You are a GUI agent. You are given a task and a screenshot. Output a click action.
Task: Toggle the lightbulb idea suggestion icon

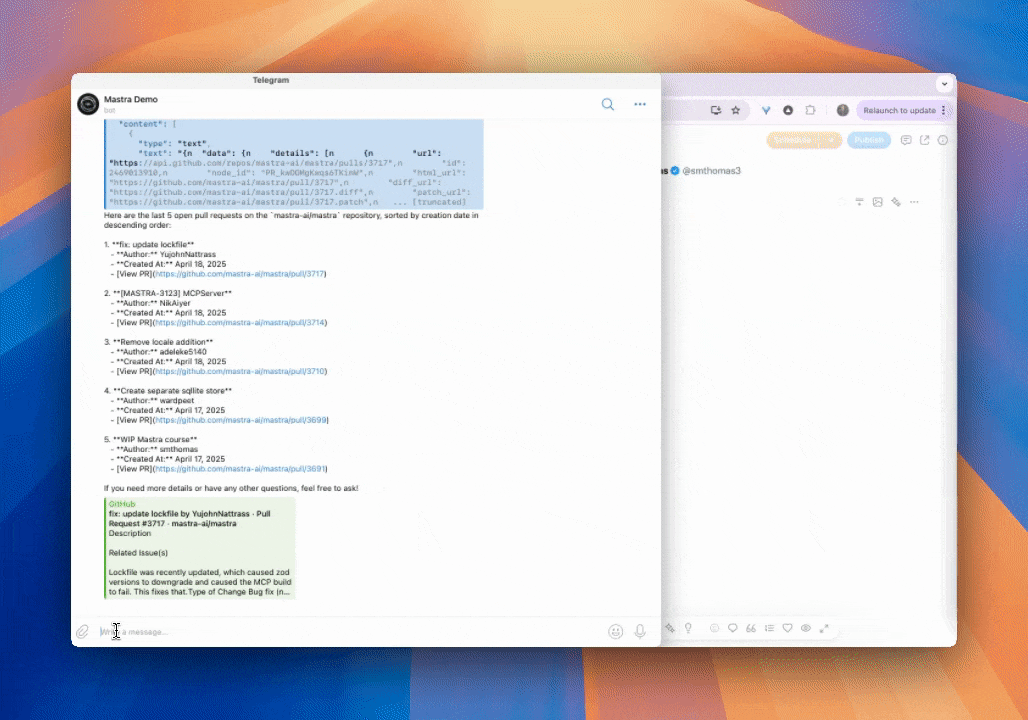[688, 630]
